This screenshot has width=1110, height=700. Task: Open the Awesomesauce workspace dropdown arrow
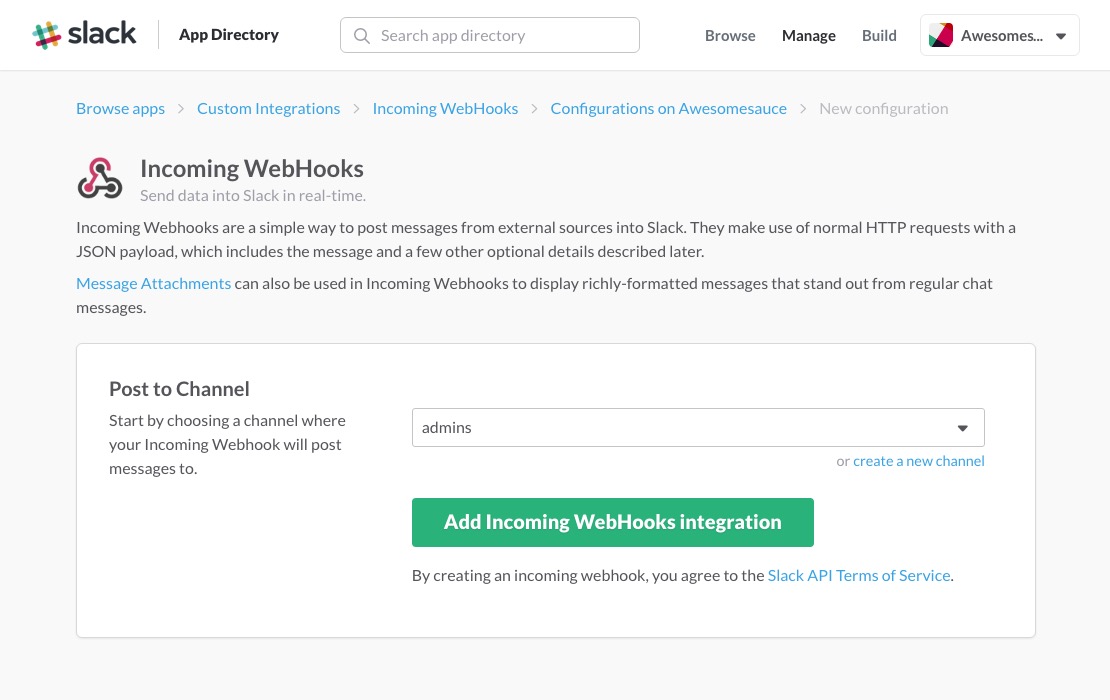(x=1060, y=36)
